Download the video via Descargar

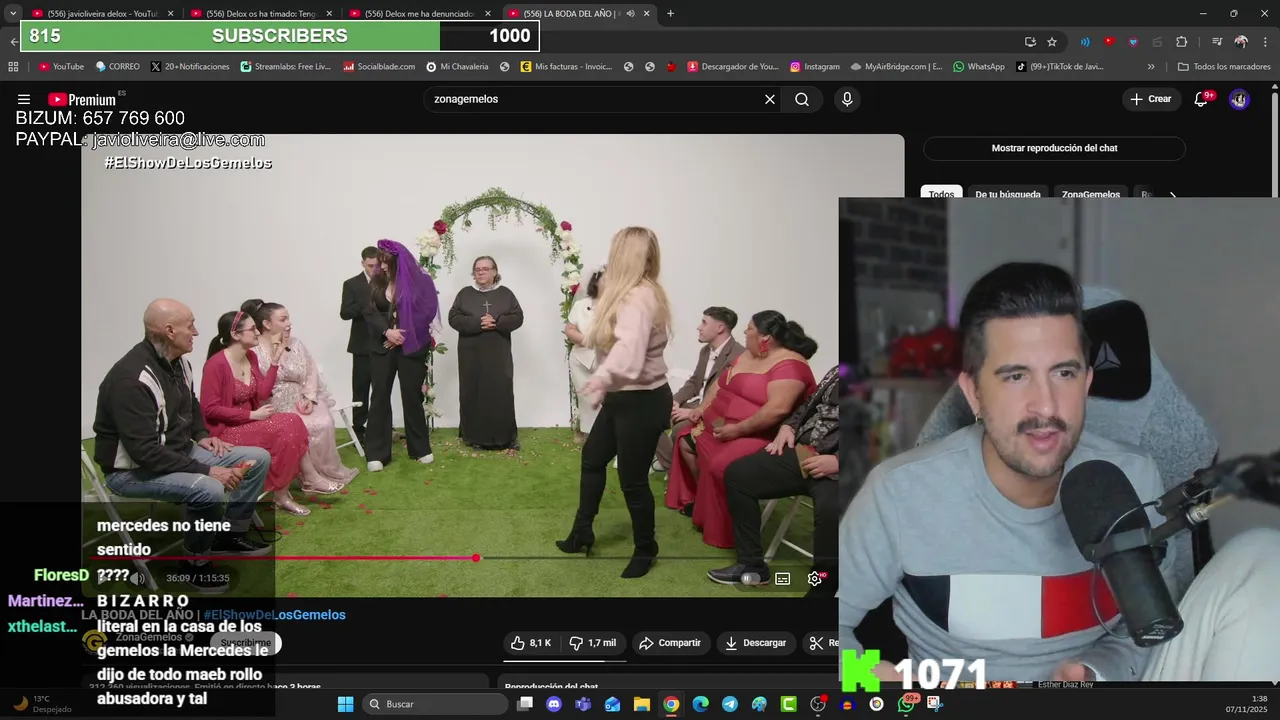pos(756,643)
